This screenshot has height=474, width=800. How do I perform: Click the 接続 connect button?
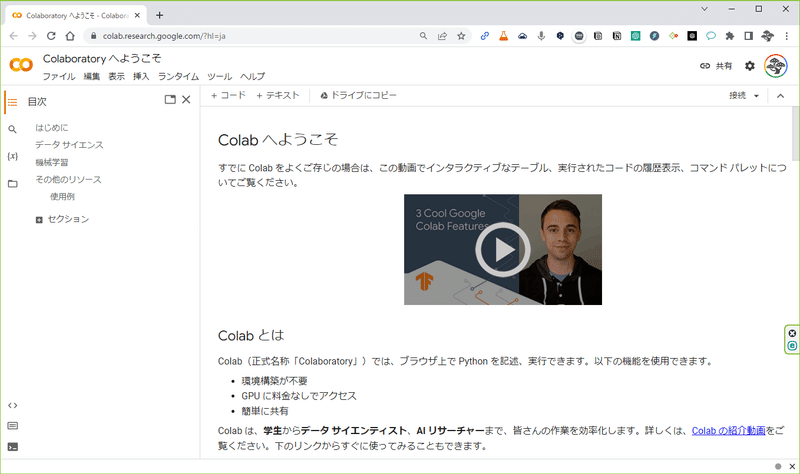(x=737, y=95)
